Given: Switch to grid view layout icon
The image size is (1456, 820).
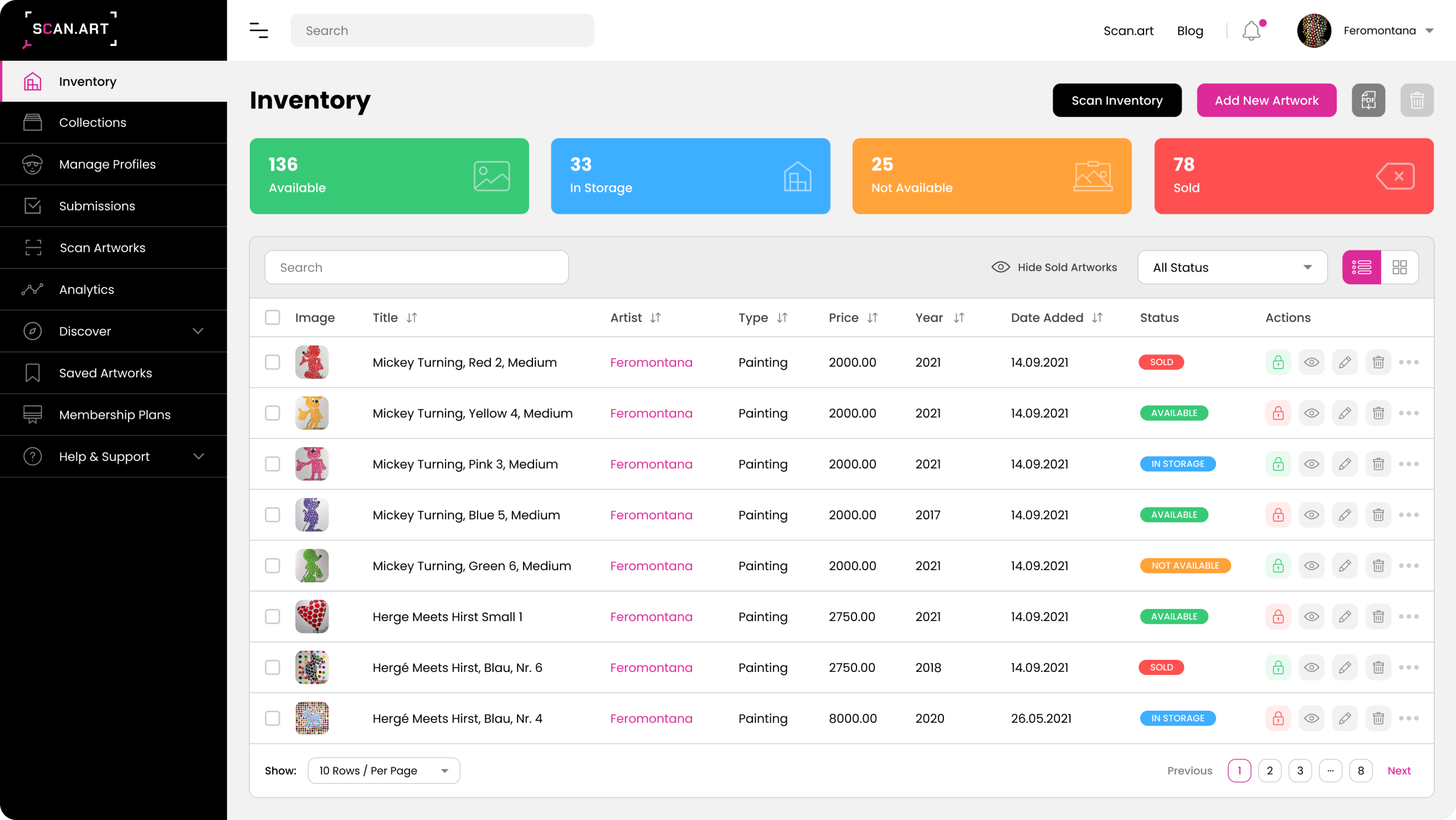Looking at the screenshot, I should [x=1399, y=267].
